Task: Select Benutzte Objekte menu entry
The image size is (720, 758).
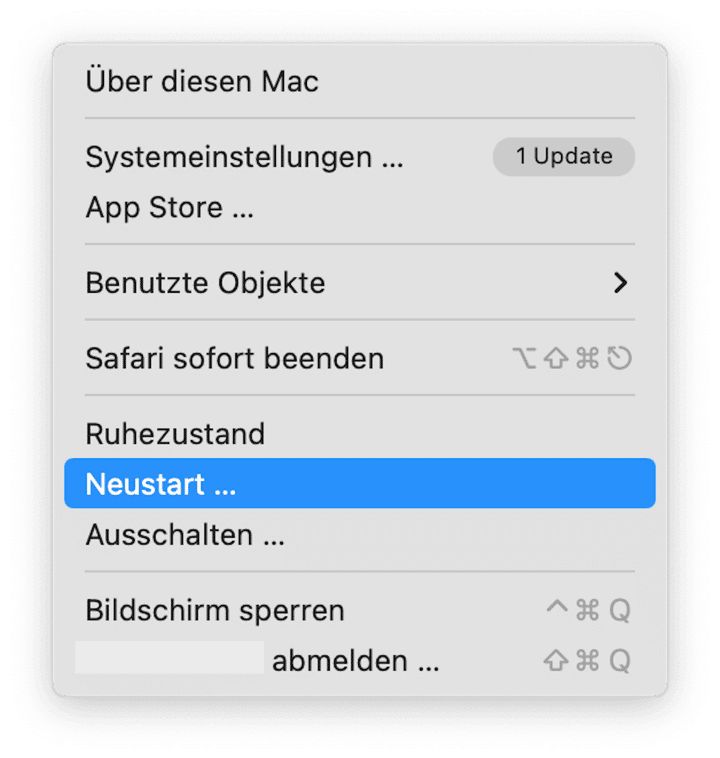Action: pyautogui.click(x=360, y=283)
